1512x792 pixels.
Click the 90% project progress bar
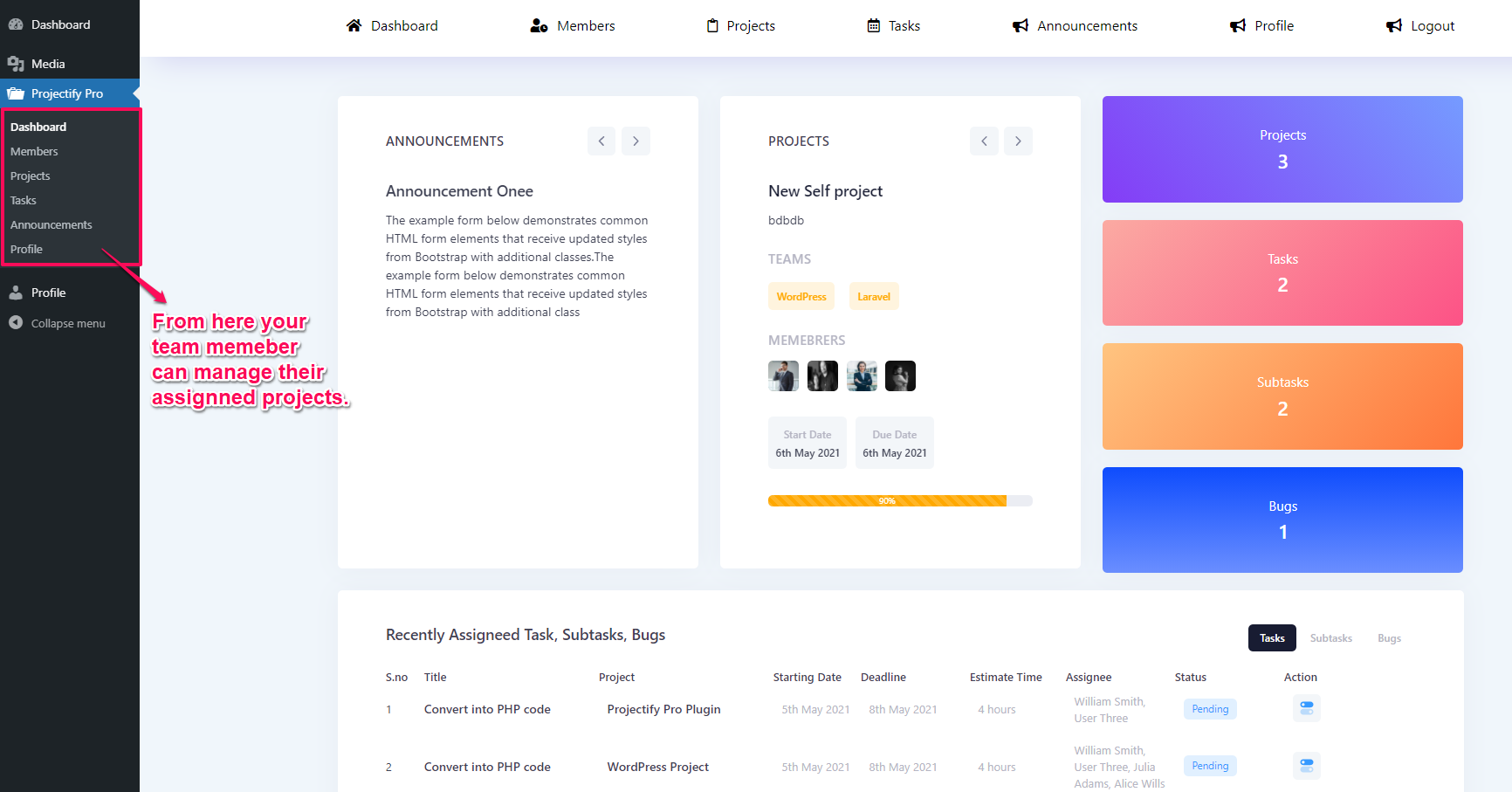887,500
